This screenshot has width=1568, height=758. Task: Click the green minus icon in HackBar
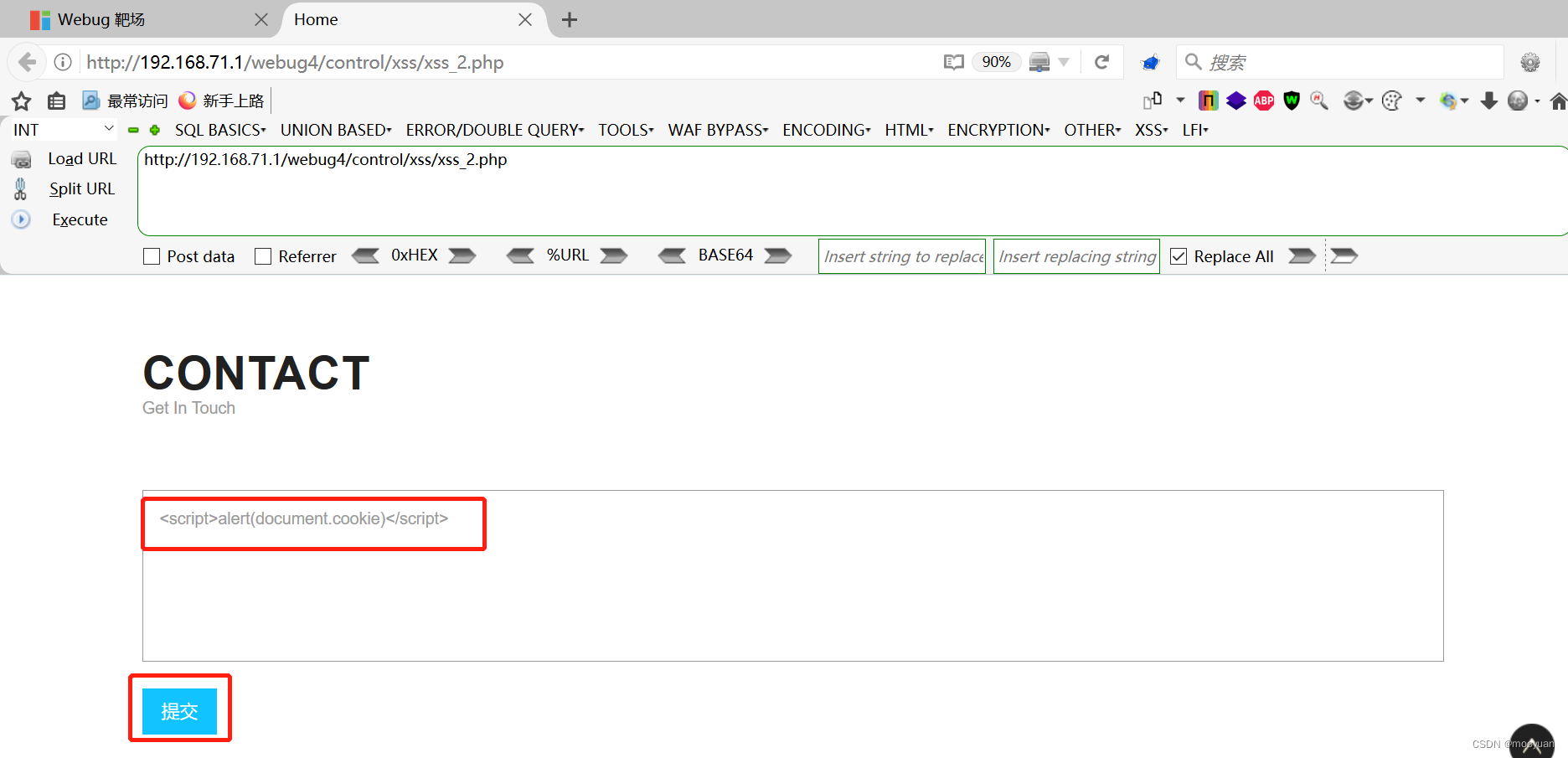[x=133, y=130]
